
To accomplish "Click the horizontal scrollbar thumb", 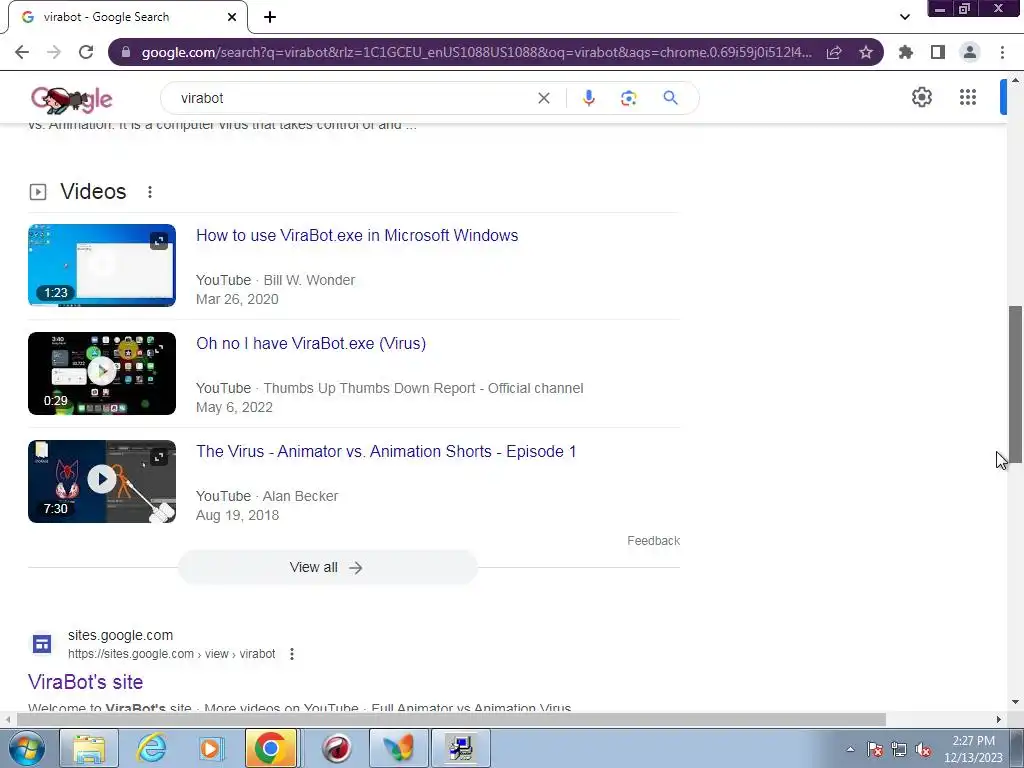I will tap(451, 719).
